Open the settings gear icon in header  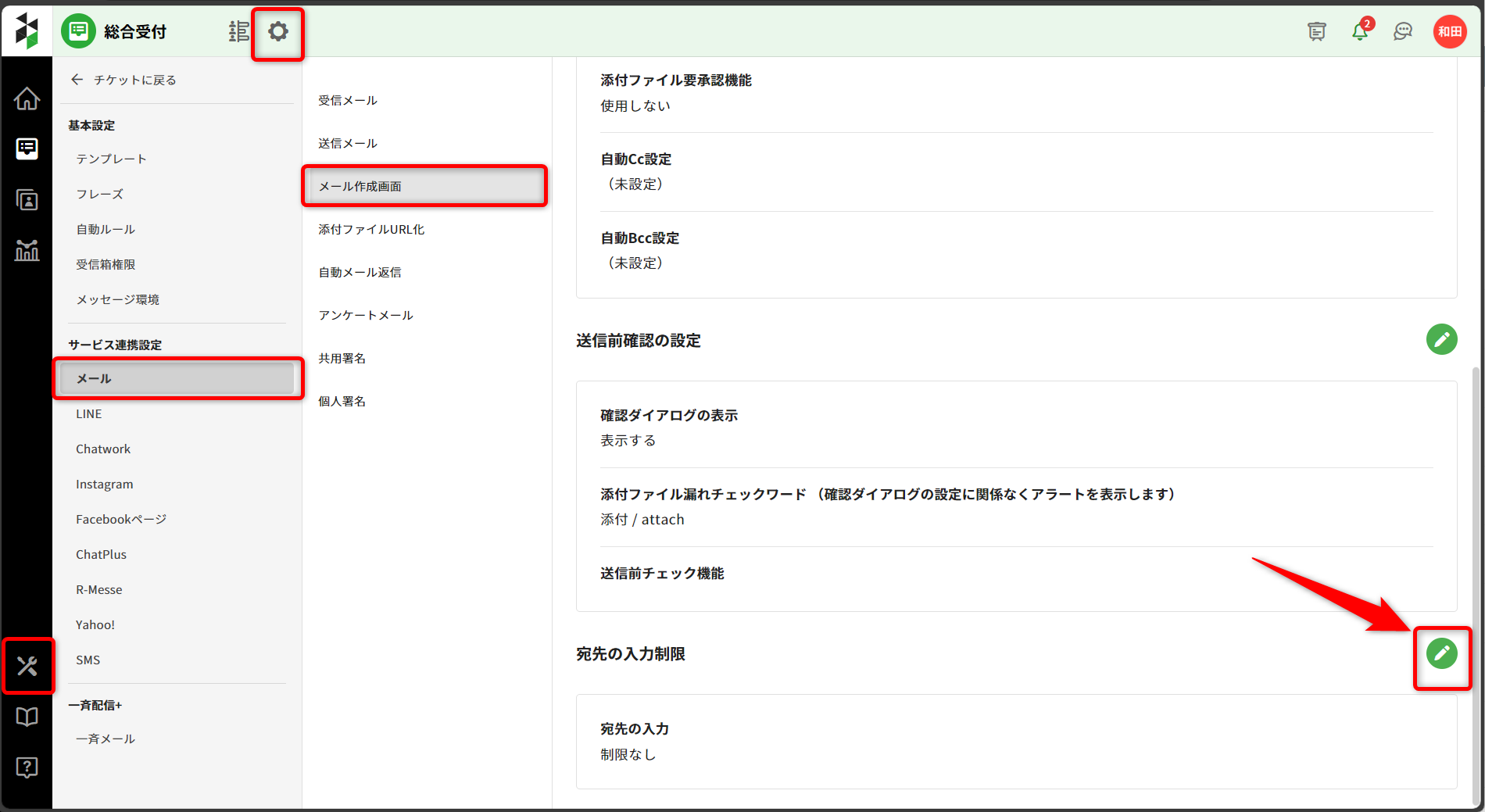(277, 32)
